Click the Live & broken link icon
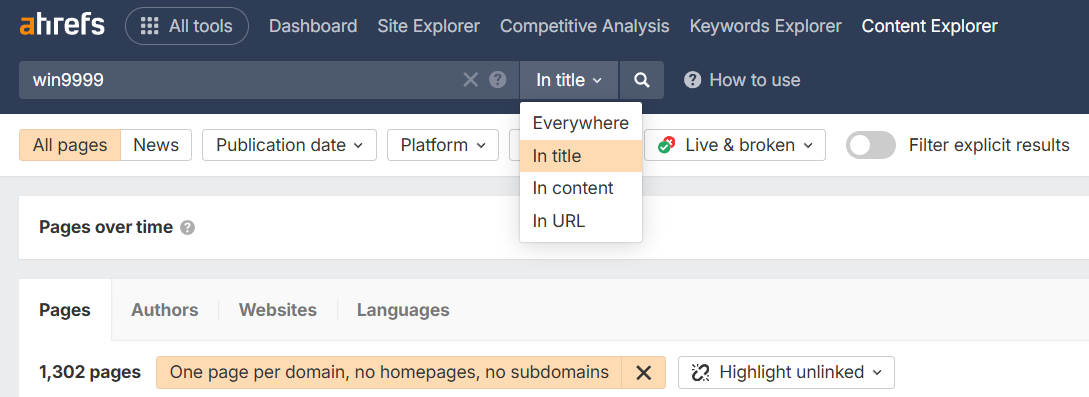The image size is (1089, 397). (666, 145)
